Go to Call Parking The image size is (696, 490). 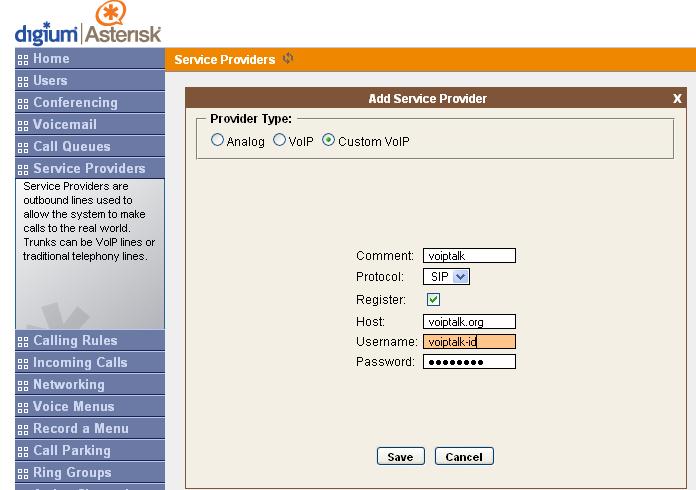pyautogui.click(x=90, y=450)
